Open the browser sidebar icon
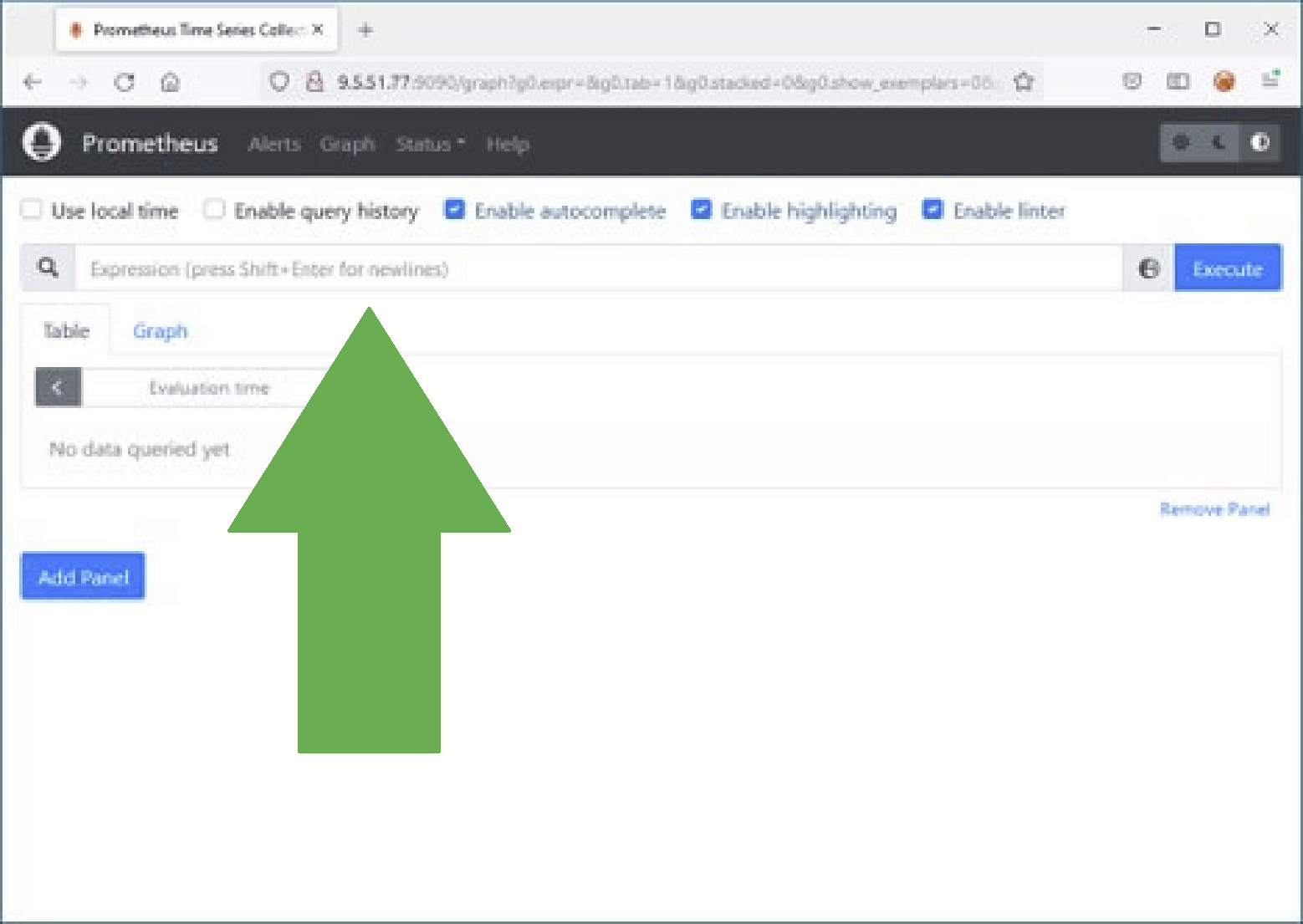This screenshot has height=924, width=1303. click(1178, 81)
